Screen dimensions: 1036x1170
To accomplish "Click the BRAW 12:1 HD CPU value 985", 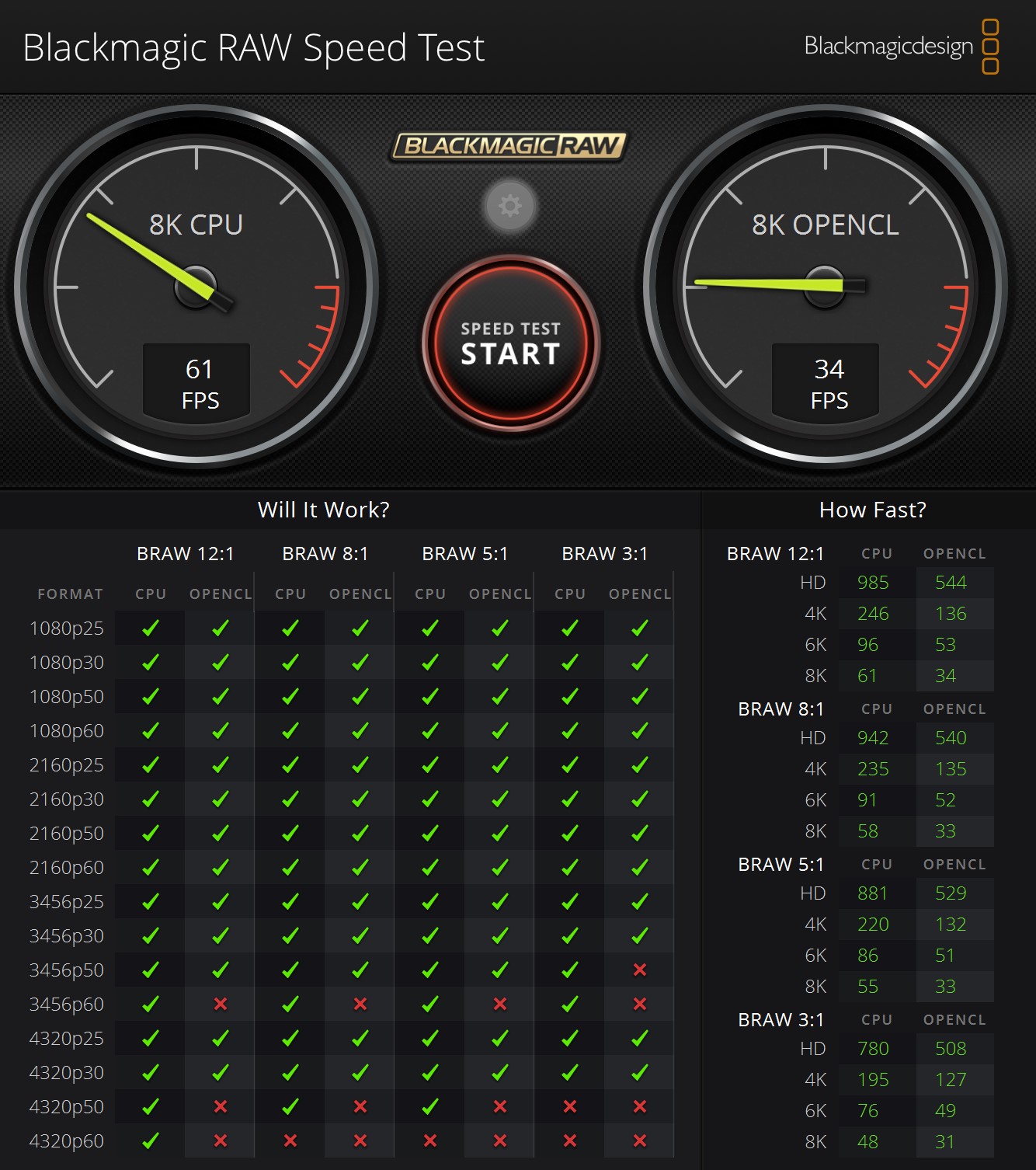I will point(873,583).
